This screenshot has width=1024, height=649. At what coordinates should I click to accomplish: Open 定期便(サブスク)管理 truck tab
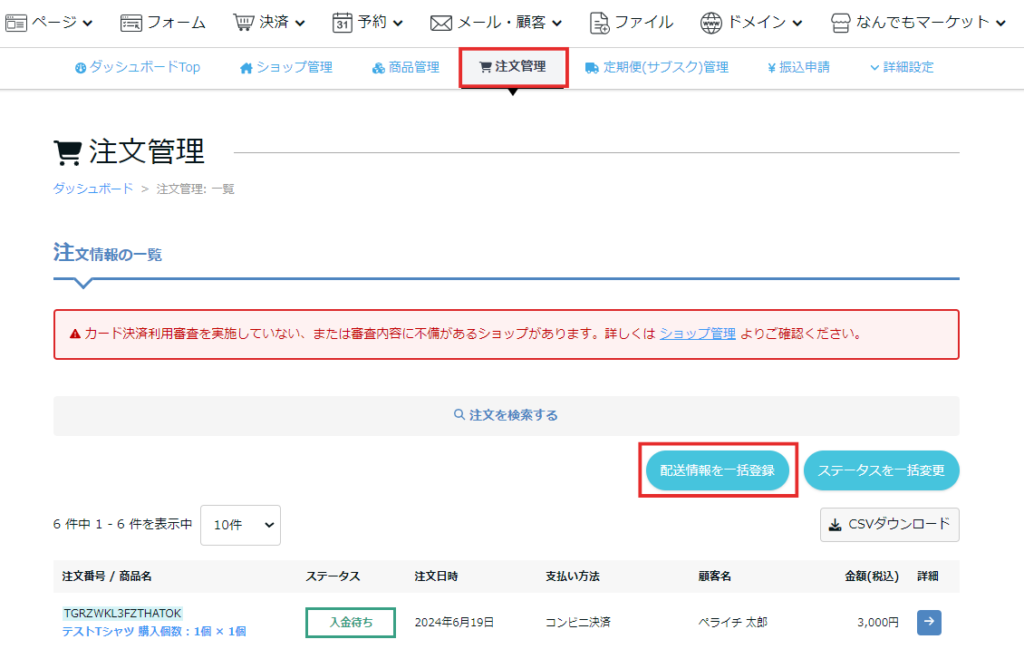pyautogui.click(x=657, y=67)
